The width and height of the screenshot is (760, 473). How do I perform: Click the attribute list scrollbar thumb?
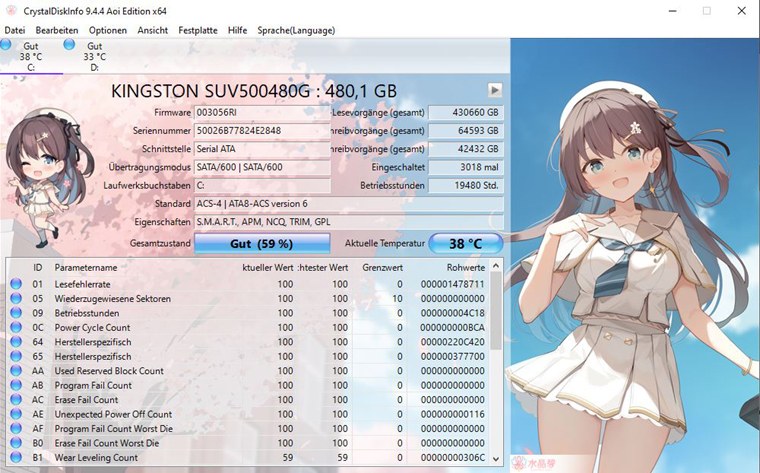[496, 311]
